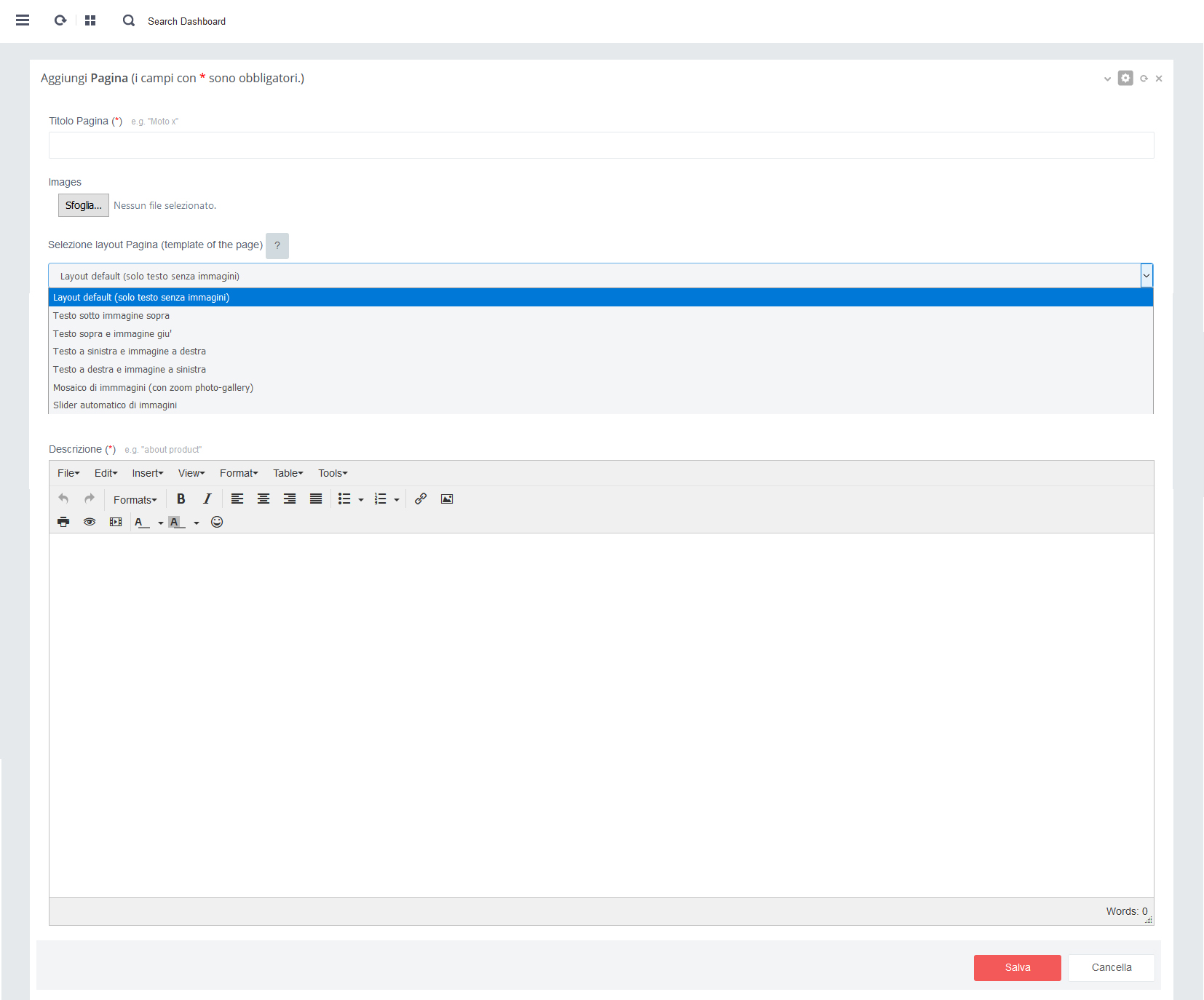Image resolution: width=1204 pixels, height=1000 pixels.
Task: Click the insert image icon in editor
Action: pos(447,499)
